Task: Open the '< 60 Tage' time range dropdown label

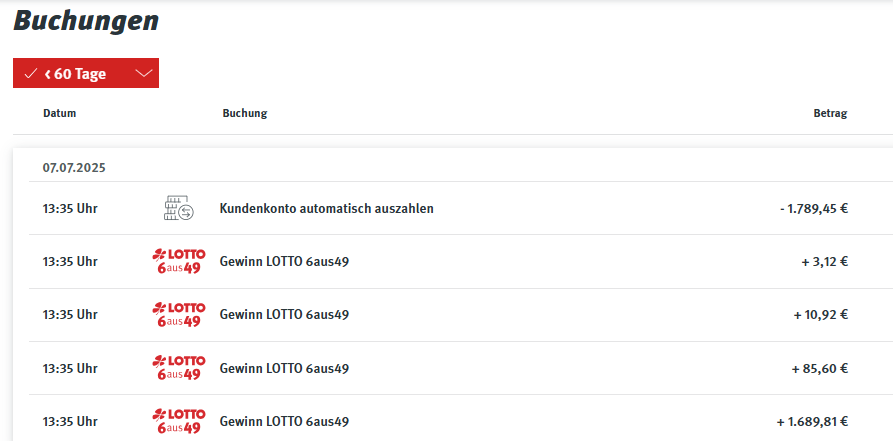Action: pyautogui.click(x=75, y=74)
